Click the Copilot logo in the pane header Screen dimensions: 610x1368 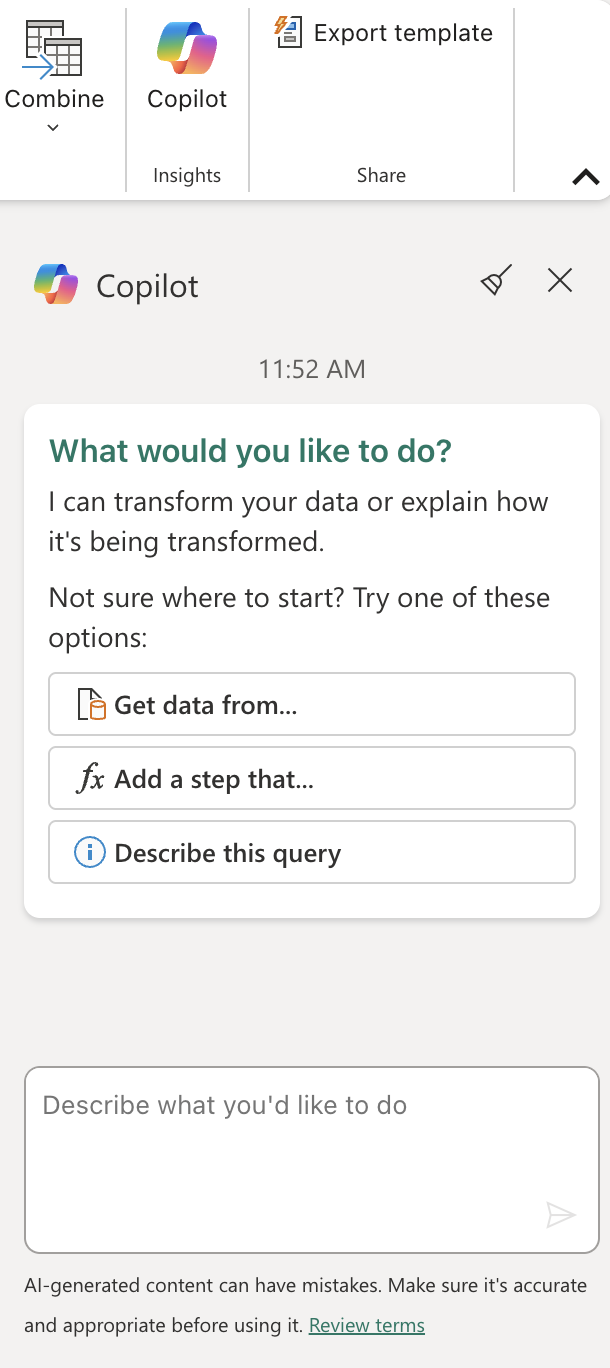pos(56,285)
